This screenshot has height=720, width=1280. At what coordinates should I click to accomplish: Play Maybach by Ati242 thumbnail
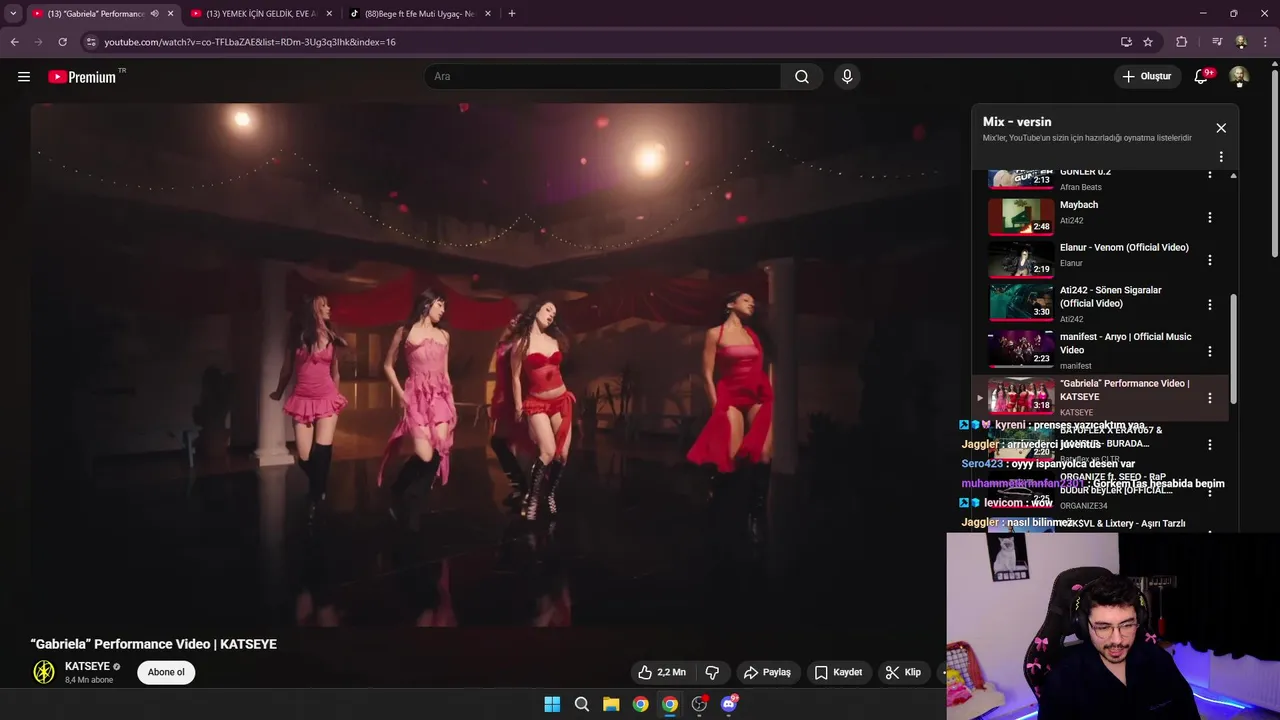tap(1021, 217)
